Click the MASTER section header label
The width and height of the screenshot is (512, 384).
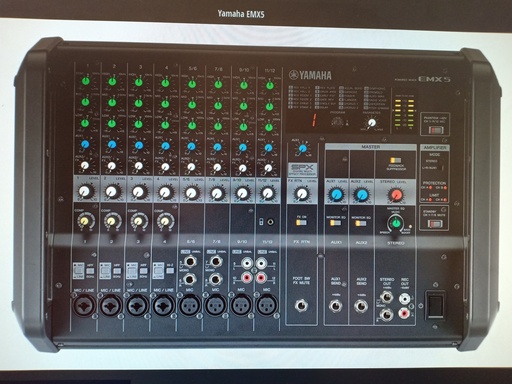(371, 147)
